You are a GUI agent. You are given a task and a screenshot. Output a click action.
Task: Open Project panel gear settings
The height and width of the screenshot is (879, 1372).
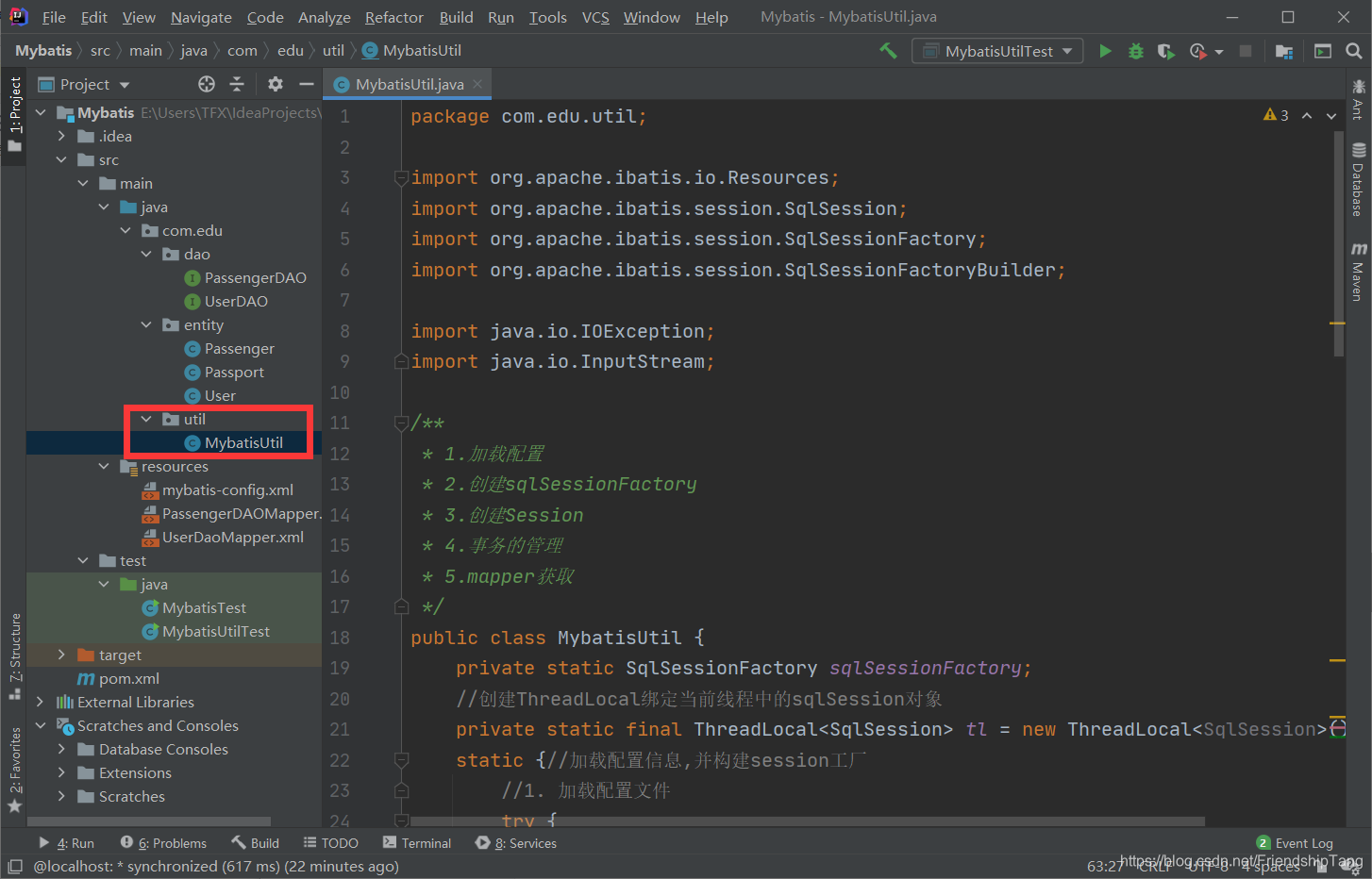pos(276,84)
